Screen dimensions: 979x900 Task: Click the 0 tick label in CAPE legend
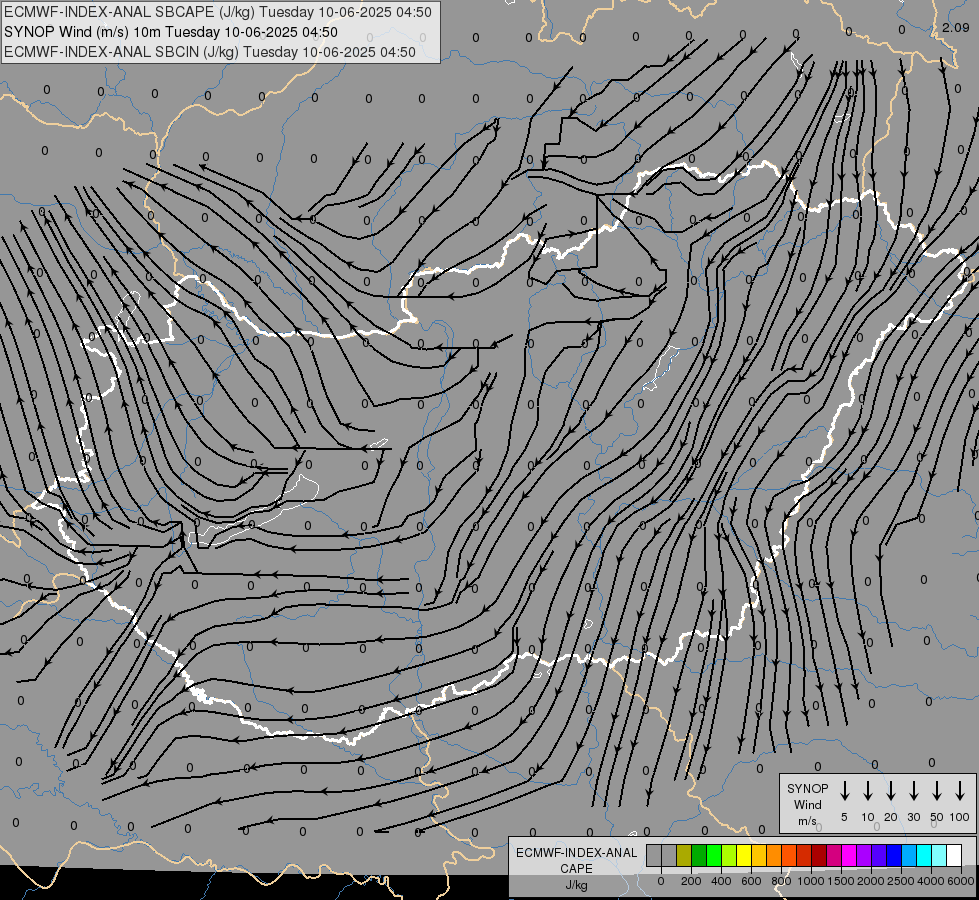point(661,881)
